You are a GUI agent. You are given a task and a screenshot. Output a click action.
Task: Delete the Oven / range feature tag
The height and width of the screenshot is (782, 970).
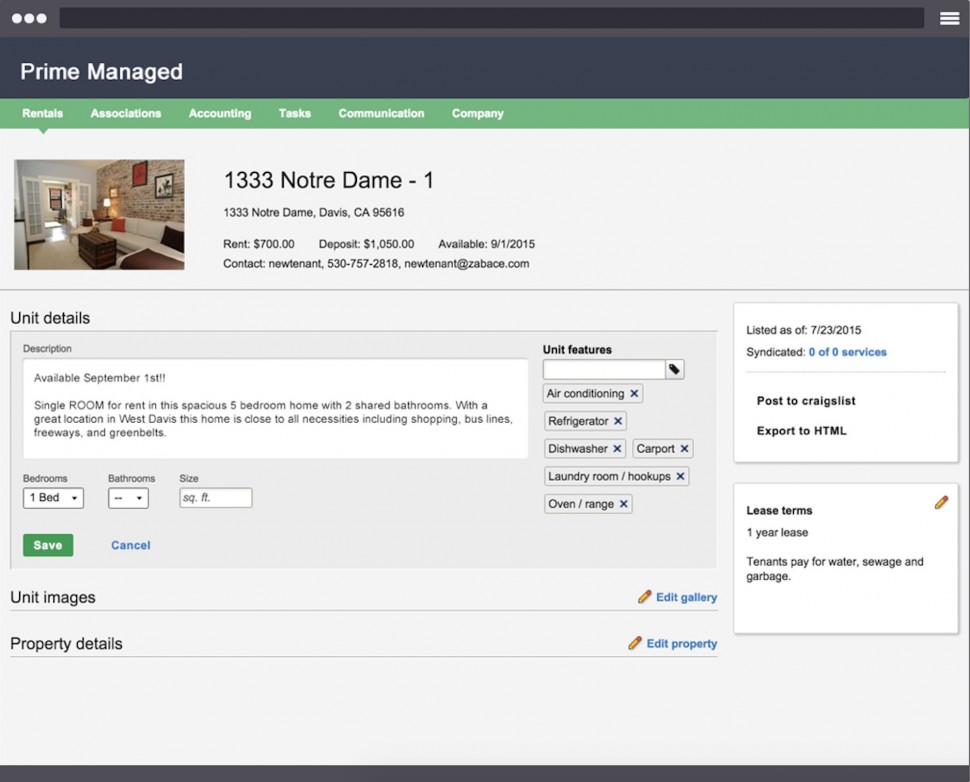(x=624, y=504)
